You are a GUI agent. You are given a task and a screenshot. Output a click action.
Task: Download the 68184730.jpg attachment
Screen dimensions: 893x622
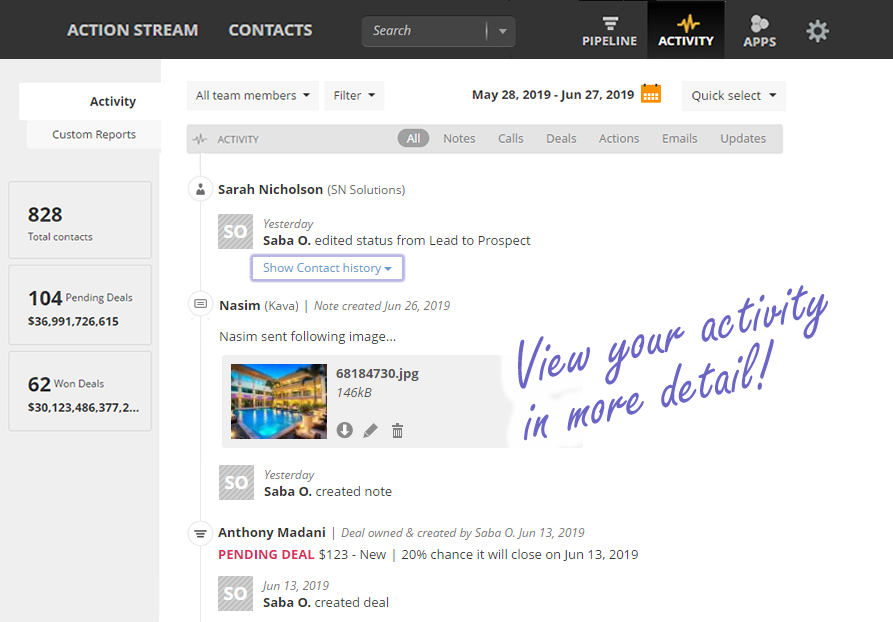[345, 430]
